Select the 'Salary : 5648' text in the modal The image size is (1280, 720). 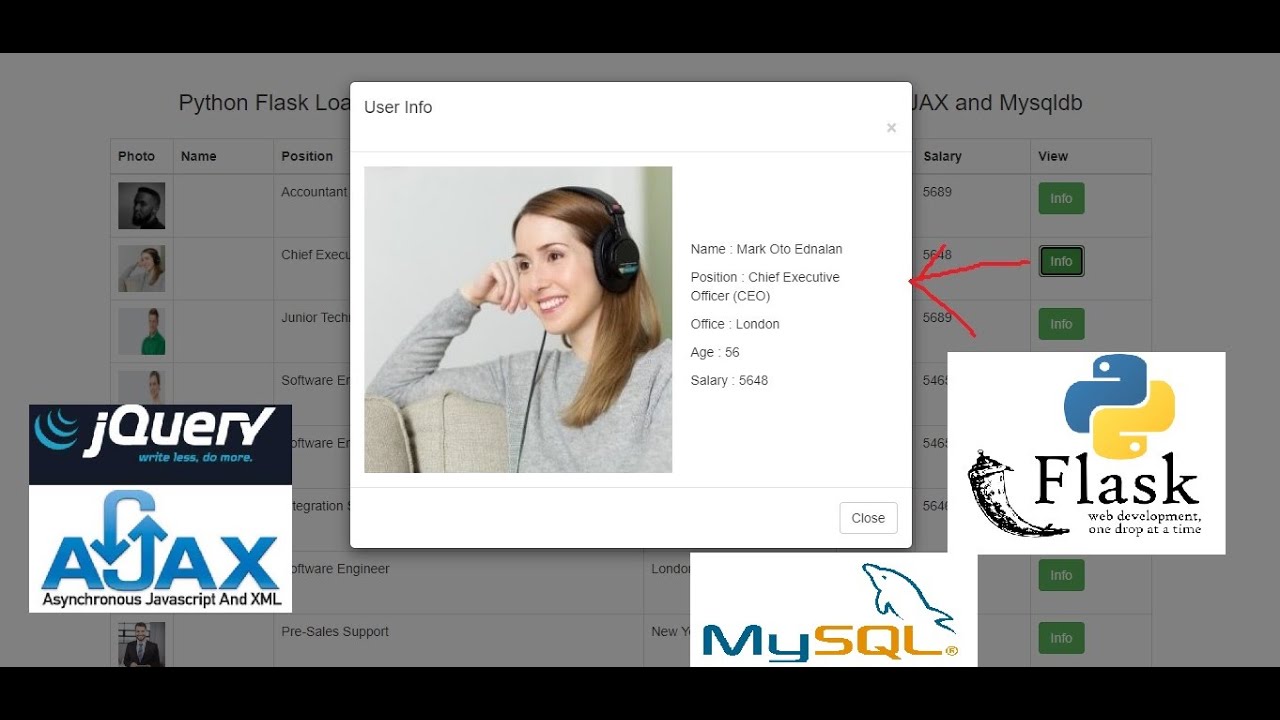729,380
